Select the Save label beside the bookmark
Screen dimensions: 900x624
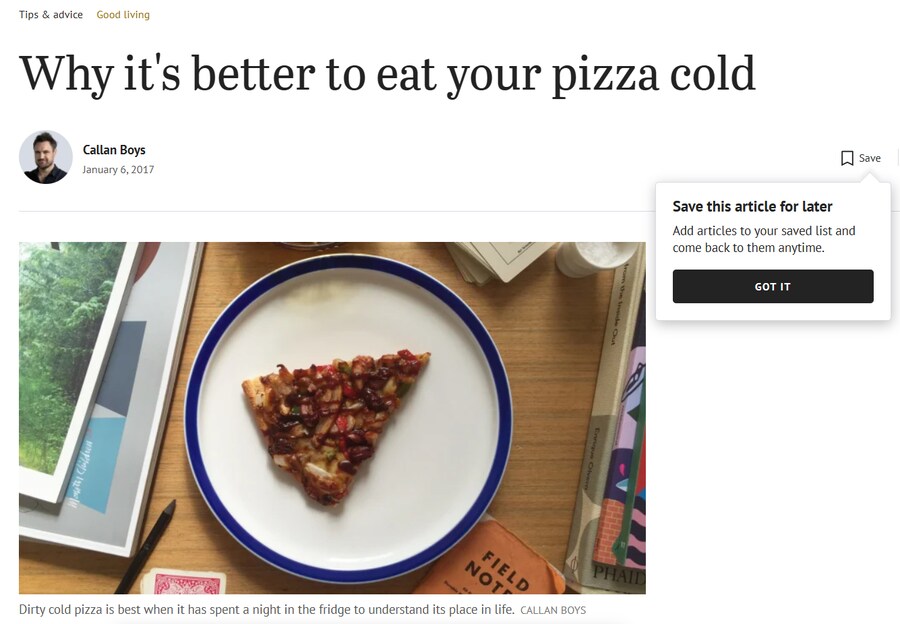(x=870, y=158)
